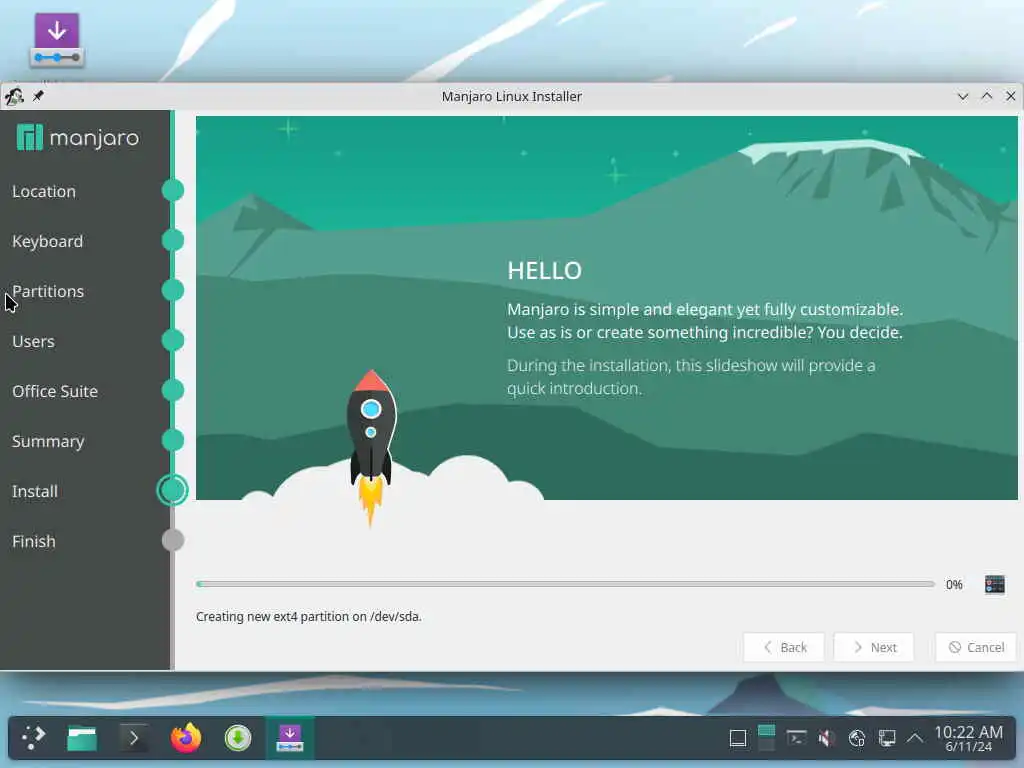Click the 'Creating new ext4 partition' status text
The image size is (1024, 768).
(309, 616)
